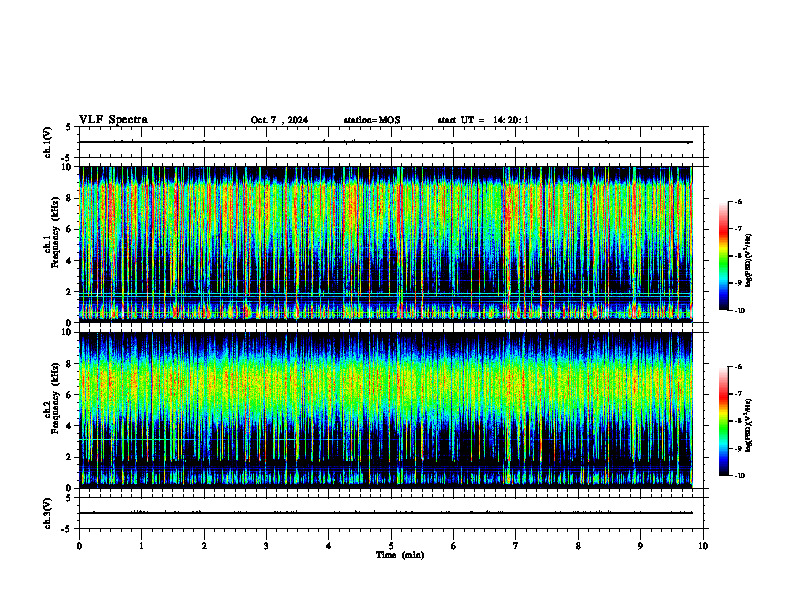Click the '-8' tick on the ch.2 color bar
792x612 pixels.
tap(738, 421)
